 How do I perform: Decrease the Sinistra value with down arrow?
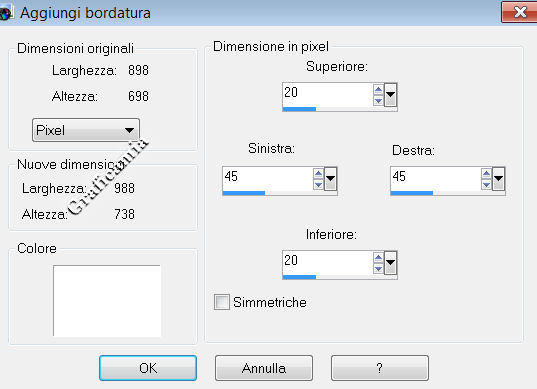pos(318,185)
